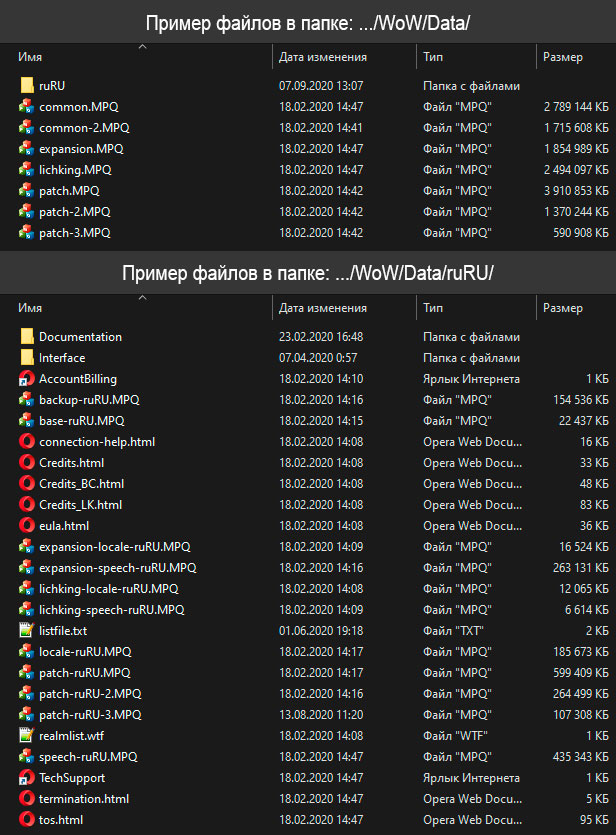Select the file name listfile.txt
The height and width of the screenshot is (835, 616).
(x=63, y=631)
